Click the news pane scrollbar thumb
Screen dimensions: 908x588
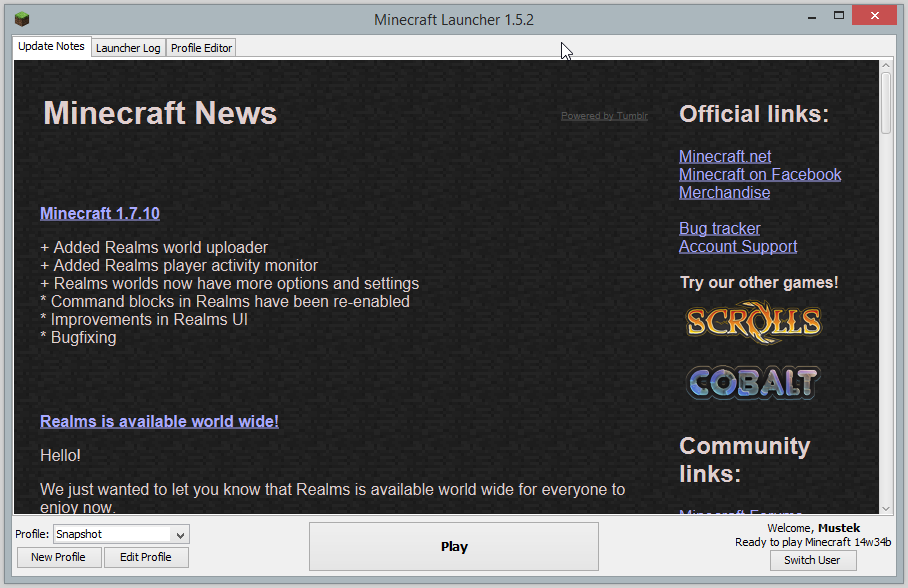point(886,103)
